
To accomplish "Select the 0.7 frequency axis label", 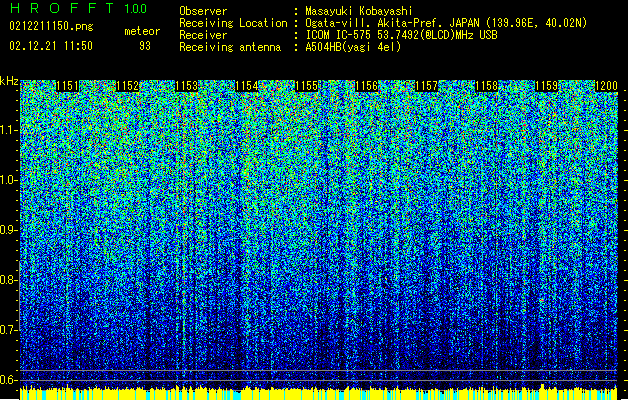I will (x=9, y=330).
